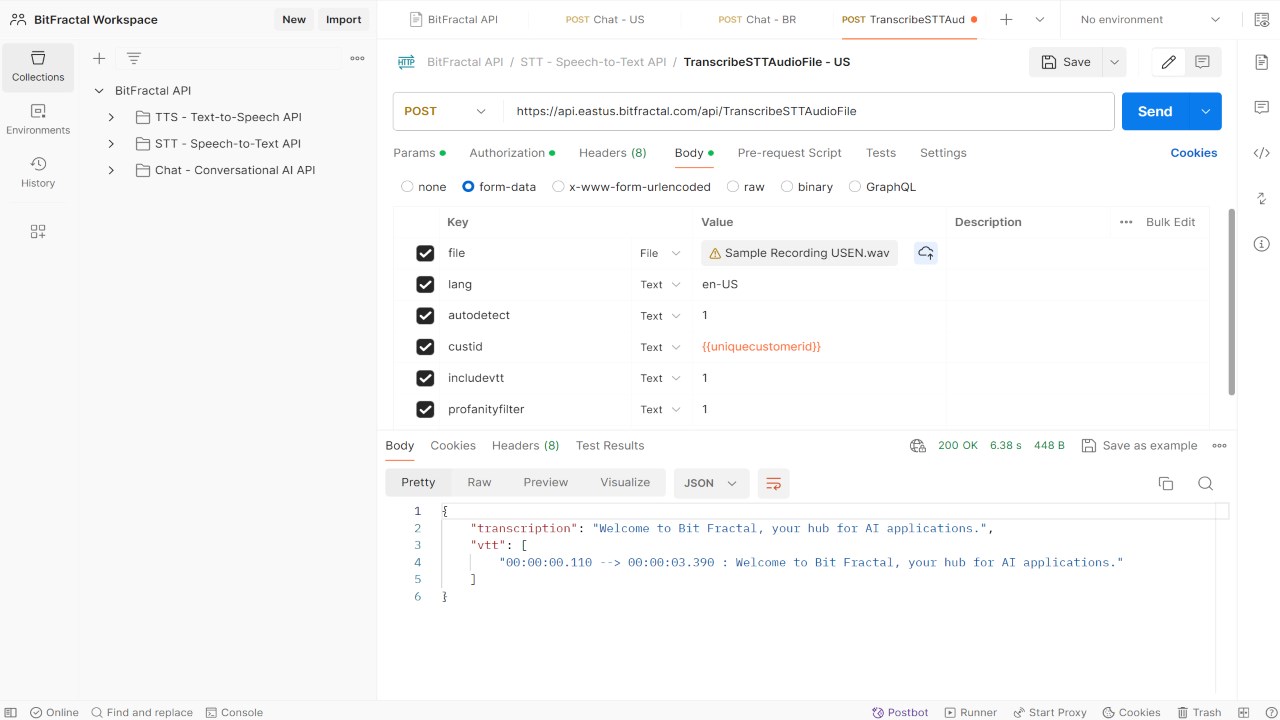1280x720 pixels.
Task: Uncheck the custid parameter checkbox
Action: pyautogui.click(x=425, y=347)
